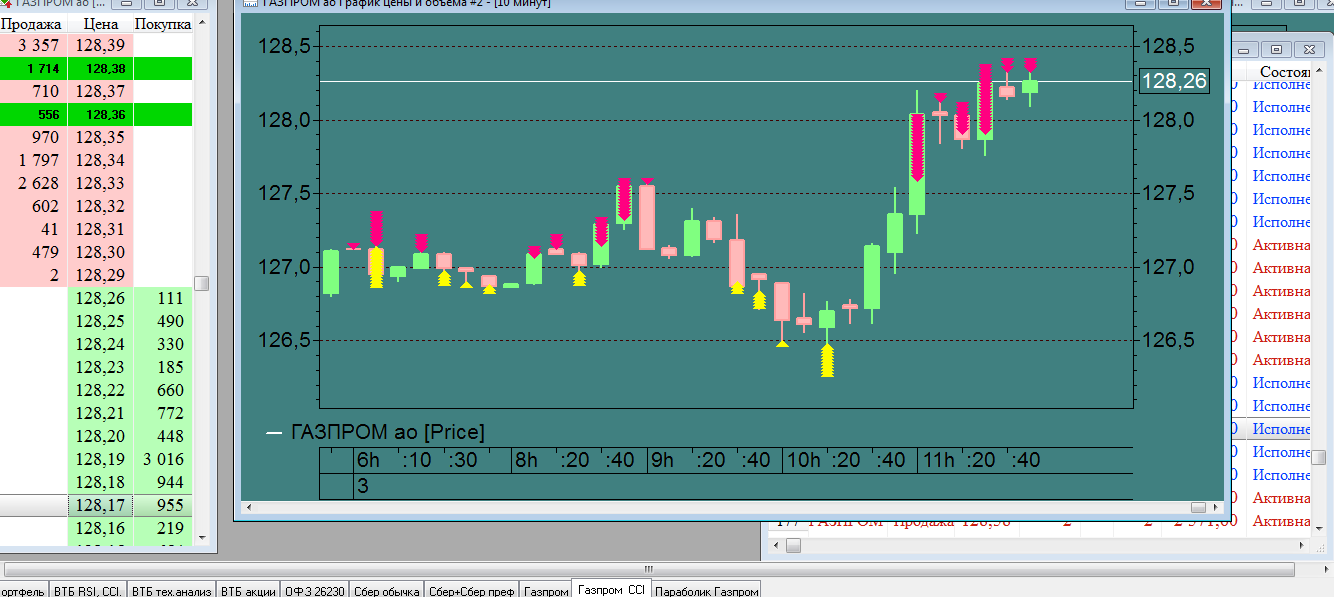Click the current price label 128,26 on chart
This screenshot has width=1334, height=597.
(x=1174, y=81)
